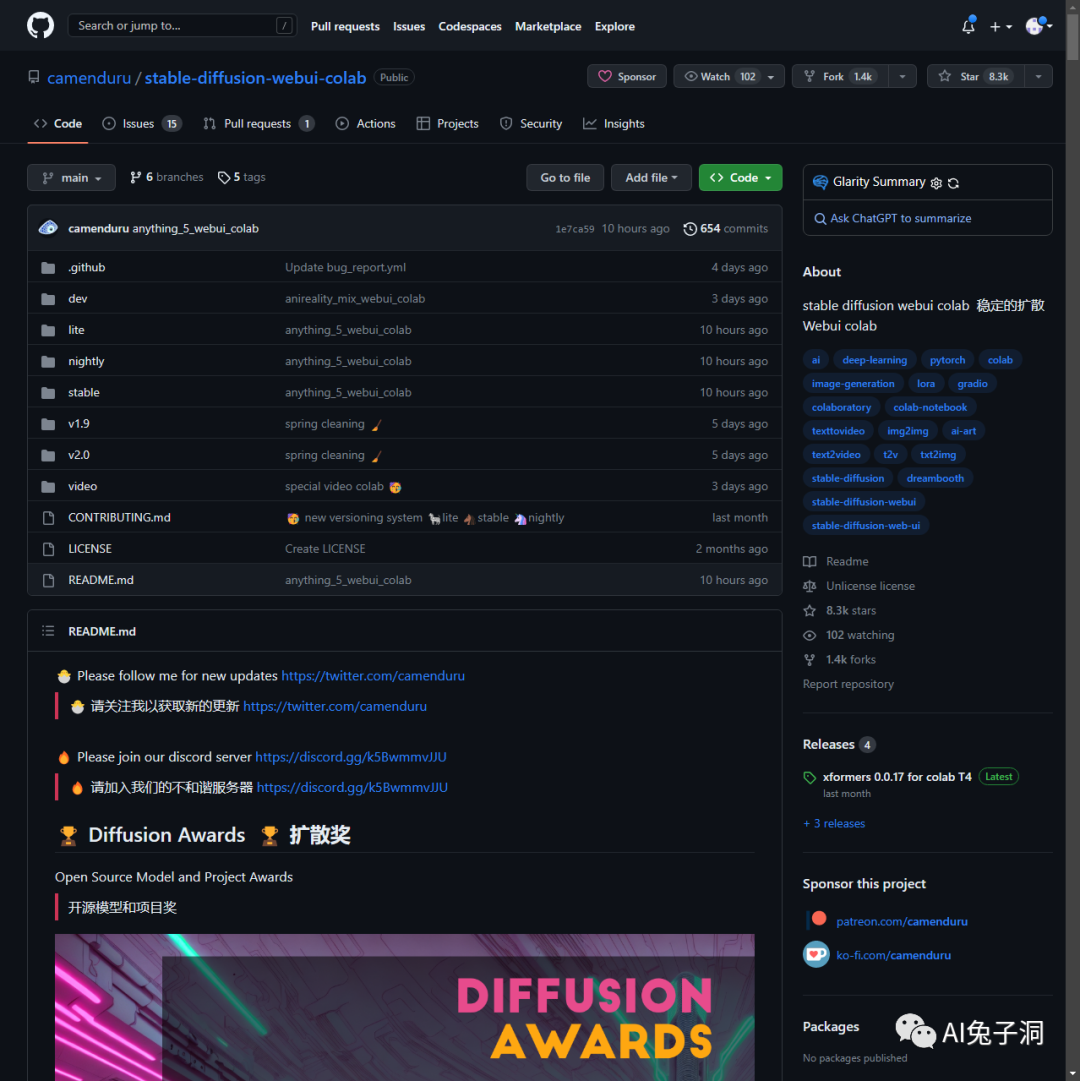Open the README table of contents icon
Image resolution: width=1080 pixels, height=1081 pixels.
click(48, 631)
